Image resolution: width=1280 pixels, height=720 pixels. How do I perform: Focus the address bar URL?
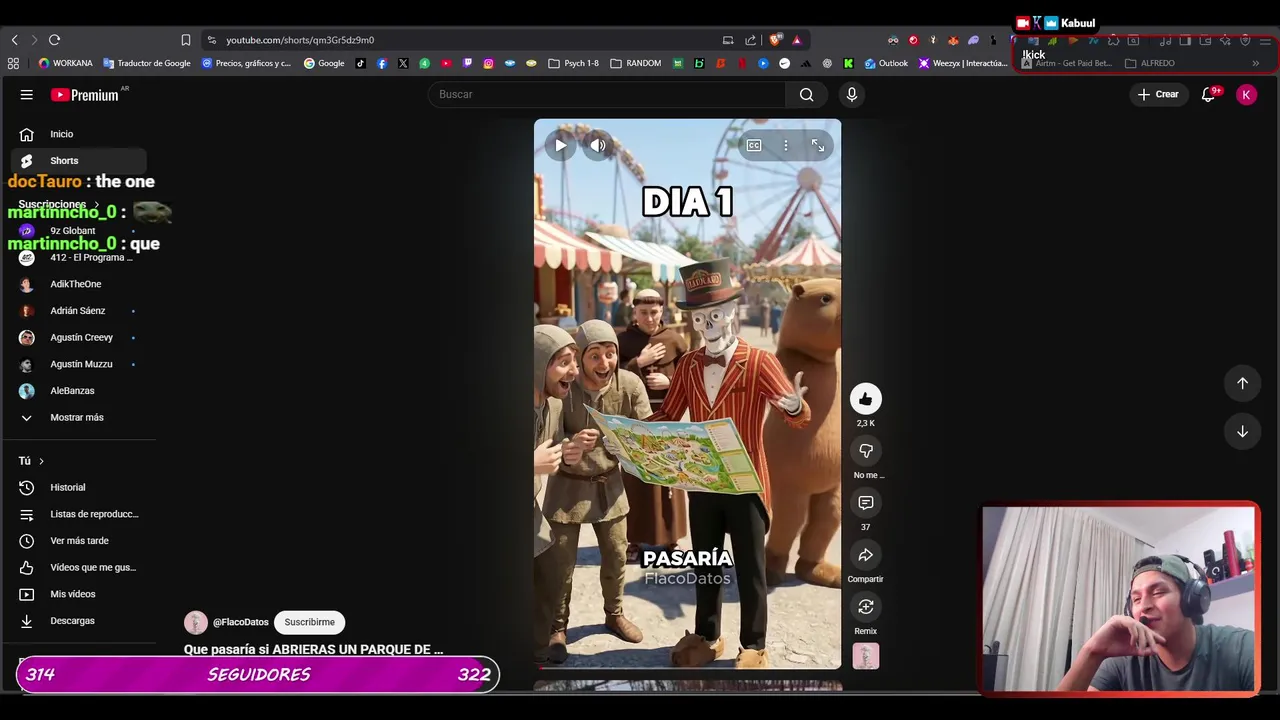pyautogui.click(x=300, y=40)
